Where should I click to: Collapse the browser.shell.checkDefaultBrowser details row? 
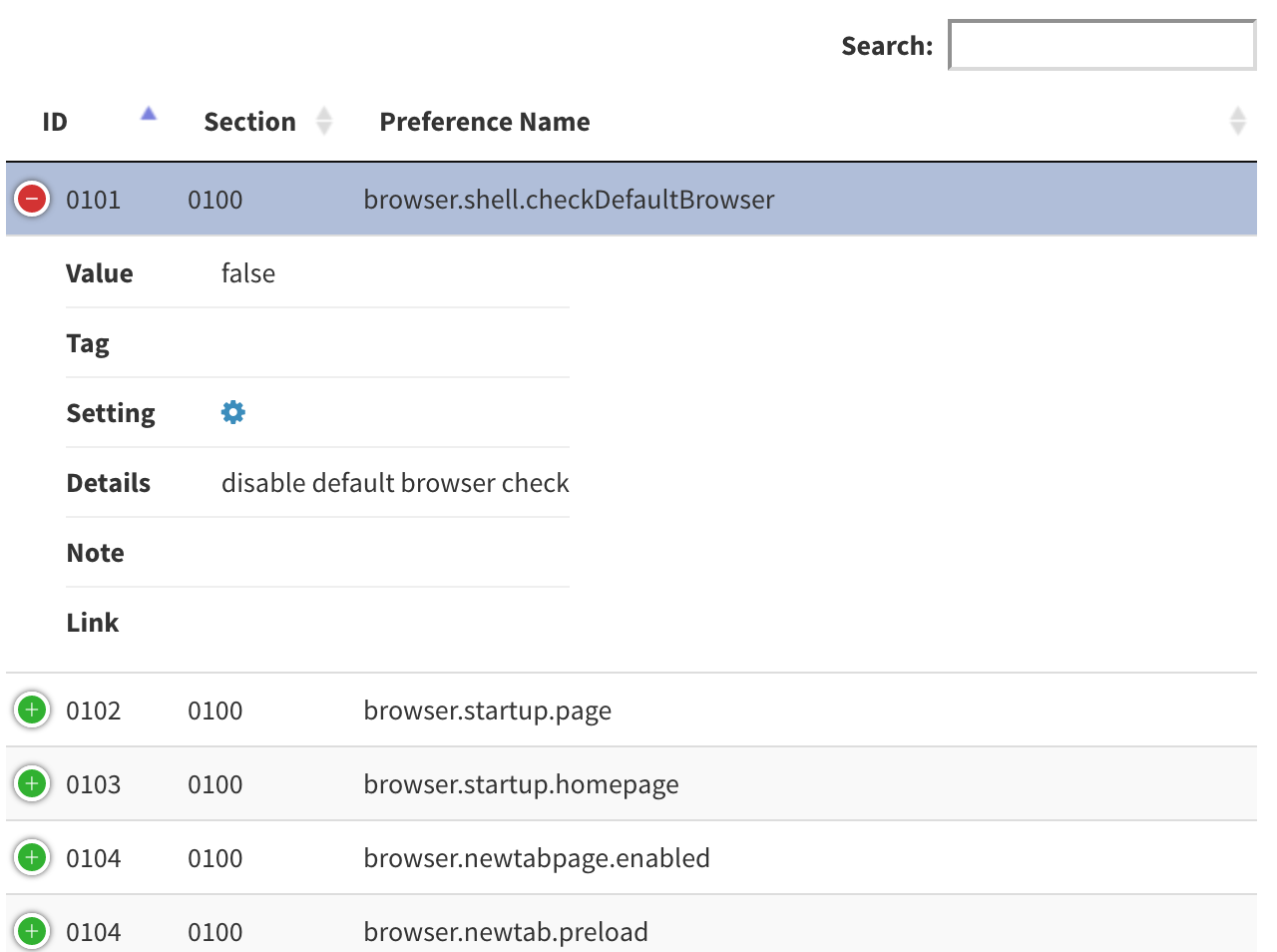click(31, 199)
